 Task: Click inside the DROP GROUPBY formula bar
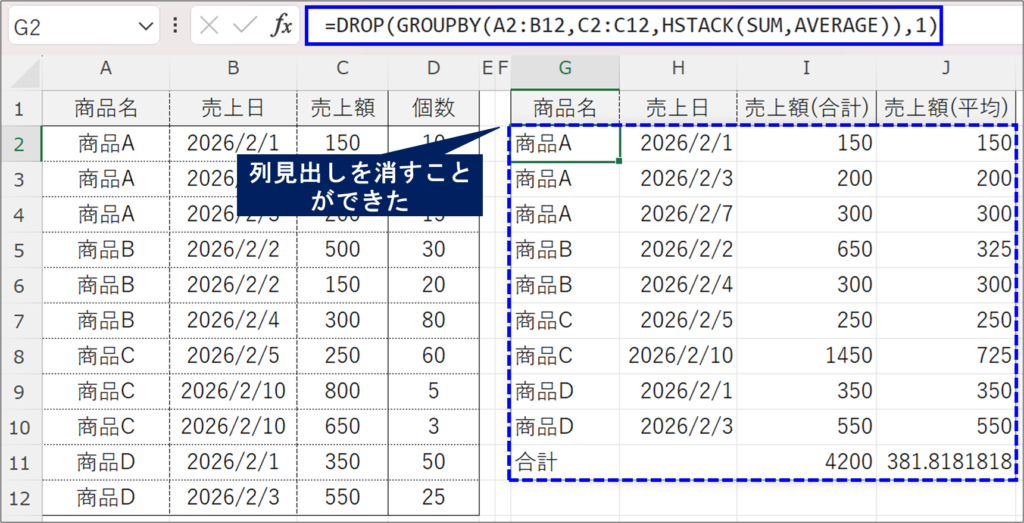630,26
